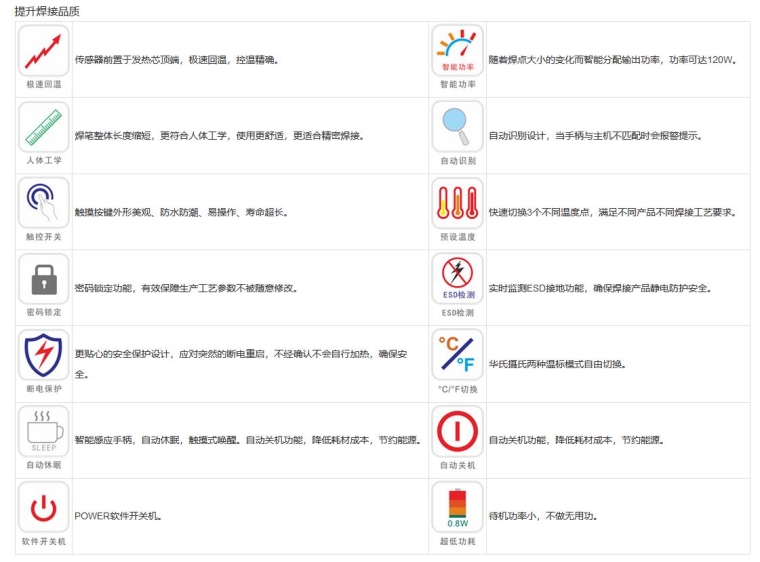
Task: Click the gray 智能功率 caption below the icon
Action: (x=458, y=84)
